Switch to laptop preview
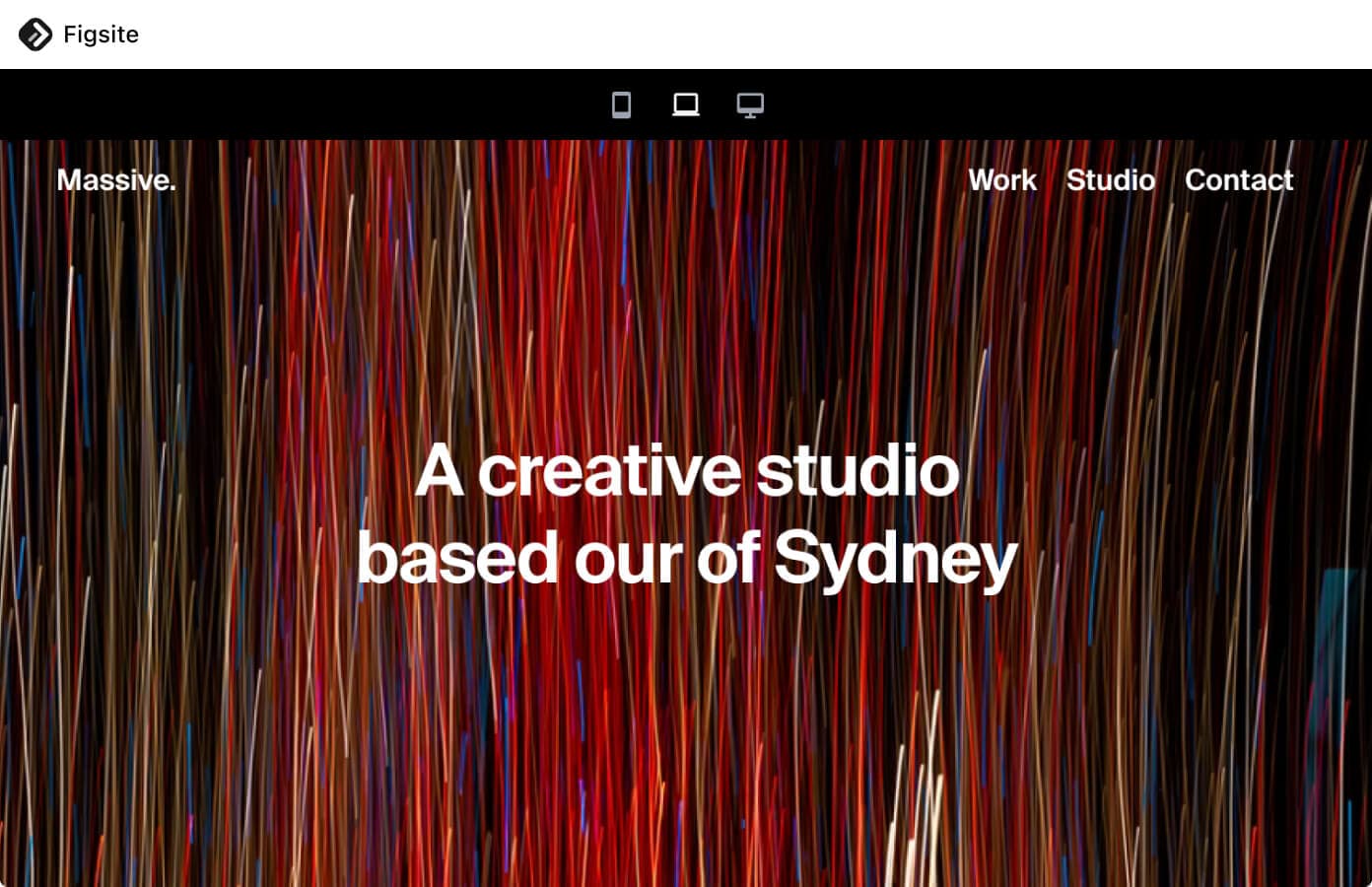 tap(686, 104)
